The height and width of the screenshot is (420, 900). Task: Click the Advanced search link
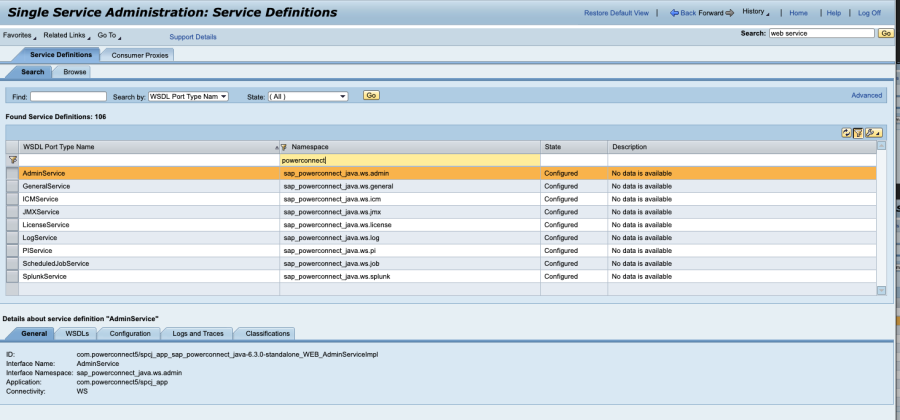[866, 95]
